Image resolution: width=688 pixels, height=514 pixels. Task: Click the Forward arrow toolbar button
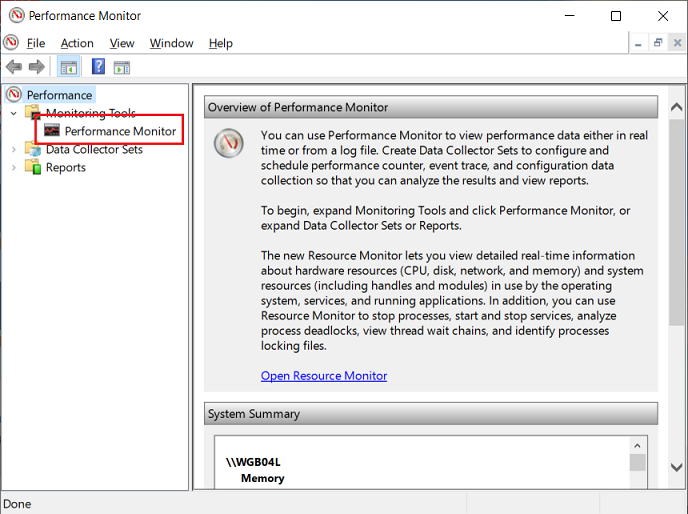pyautogui.click(x=37, y=67)
